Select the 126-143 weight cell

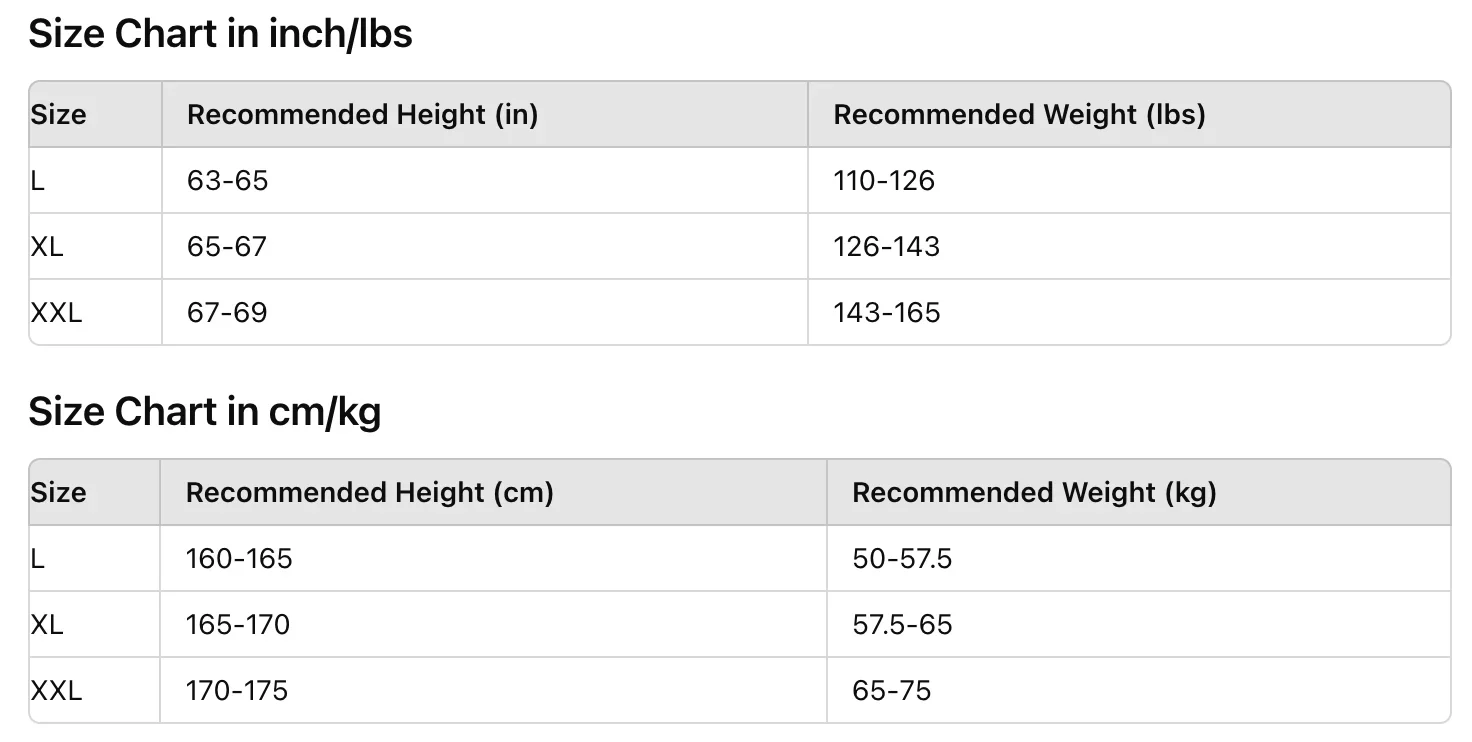pos(886,247)
